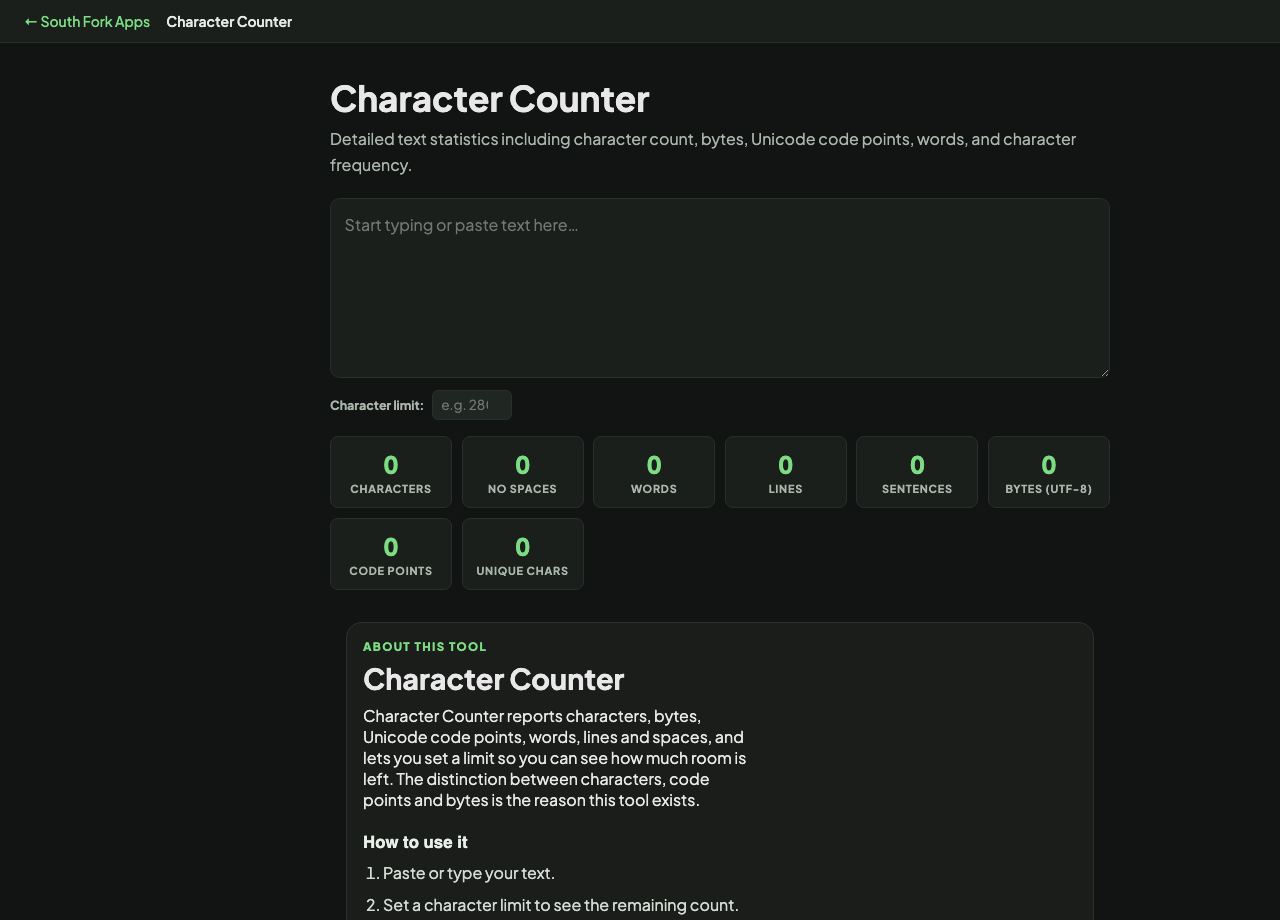This screenshot has width=1280, height=920.
Task: Click the paragraph starting 'Character Counter reports characters'
Action: pos(555,758)
